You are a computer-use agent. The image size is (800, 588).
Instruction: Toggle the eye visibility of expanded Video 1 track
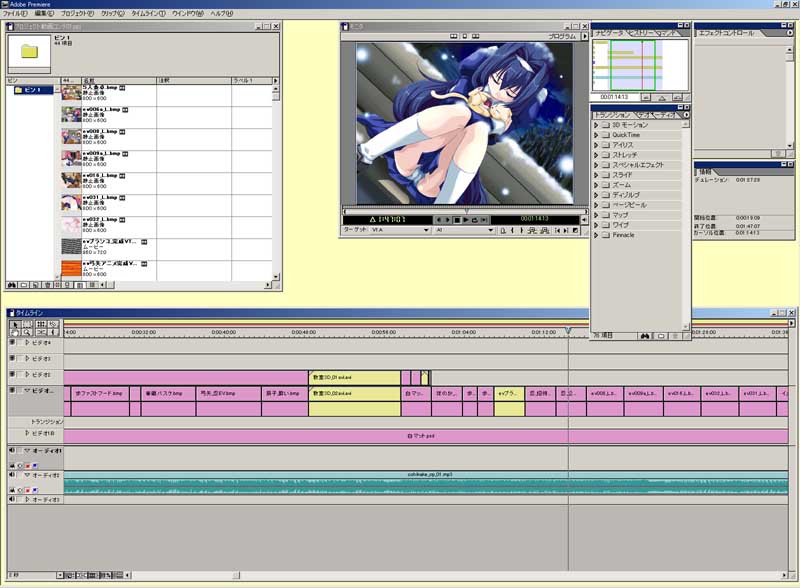12,390
